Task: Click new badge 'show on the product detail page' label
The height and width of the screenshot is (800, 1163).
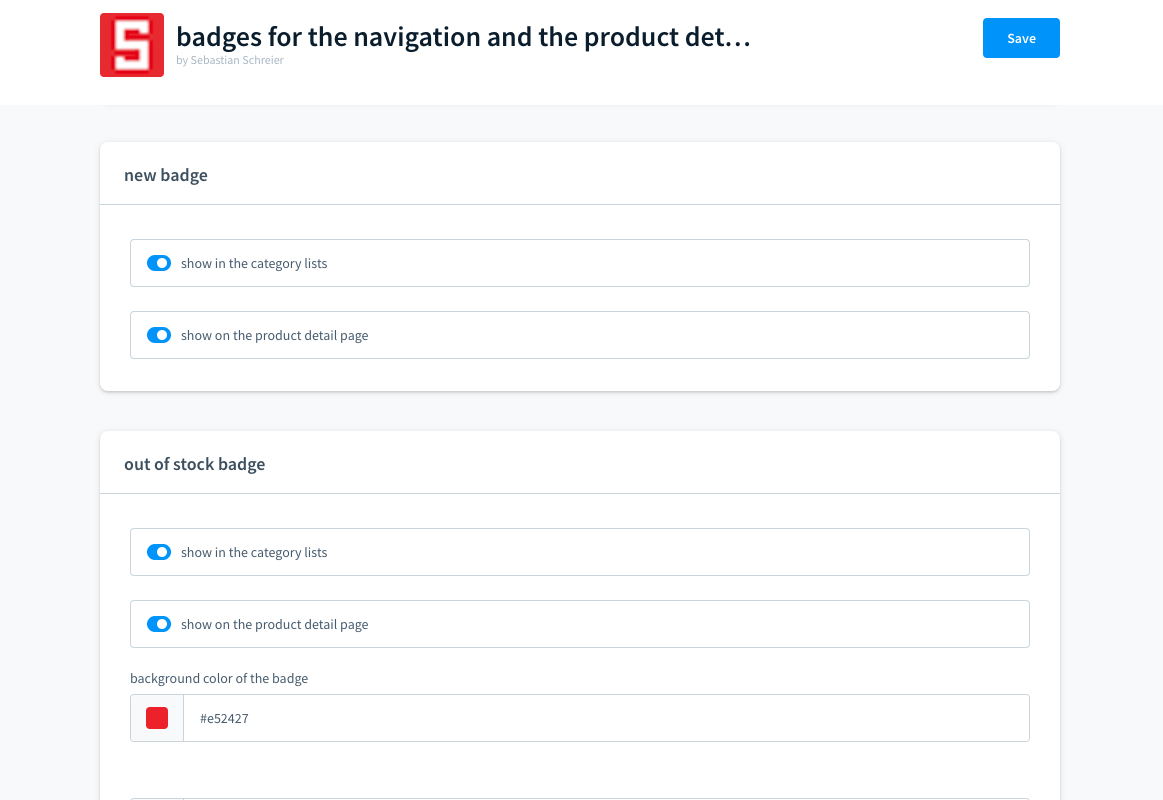Action: tap(274, 336)
